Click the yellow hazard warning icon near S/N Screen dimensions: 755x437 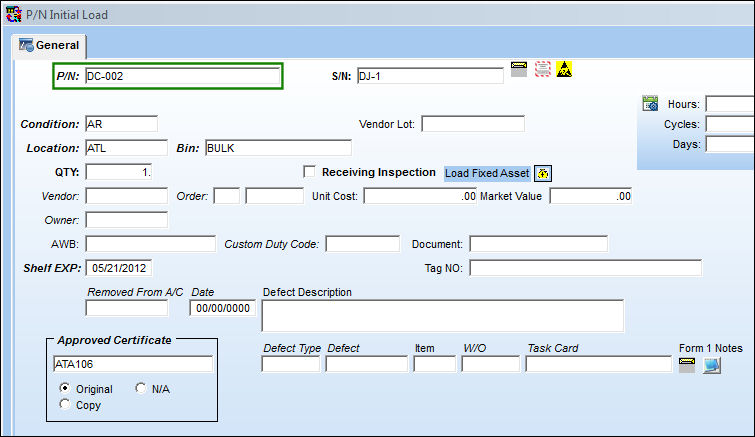click(x=564, y=69)
